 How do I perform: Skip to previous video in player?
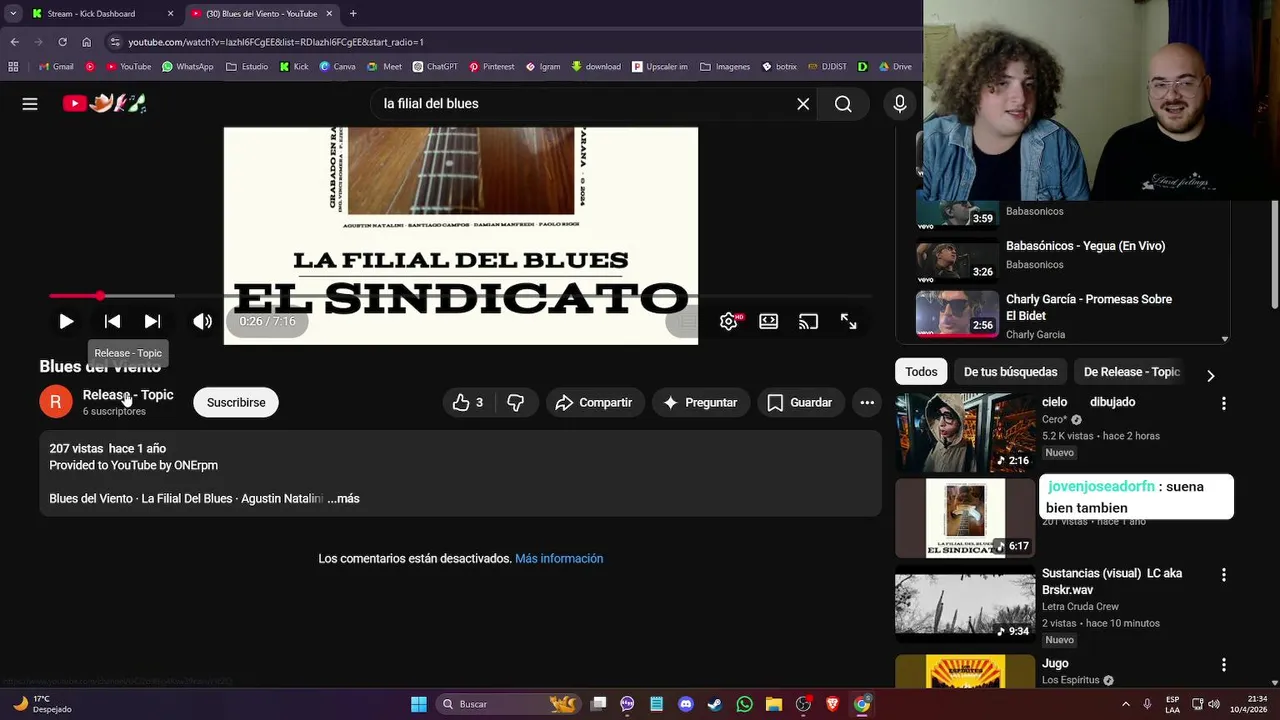point(112,322)
